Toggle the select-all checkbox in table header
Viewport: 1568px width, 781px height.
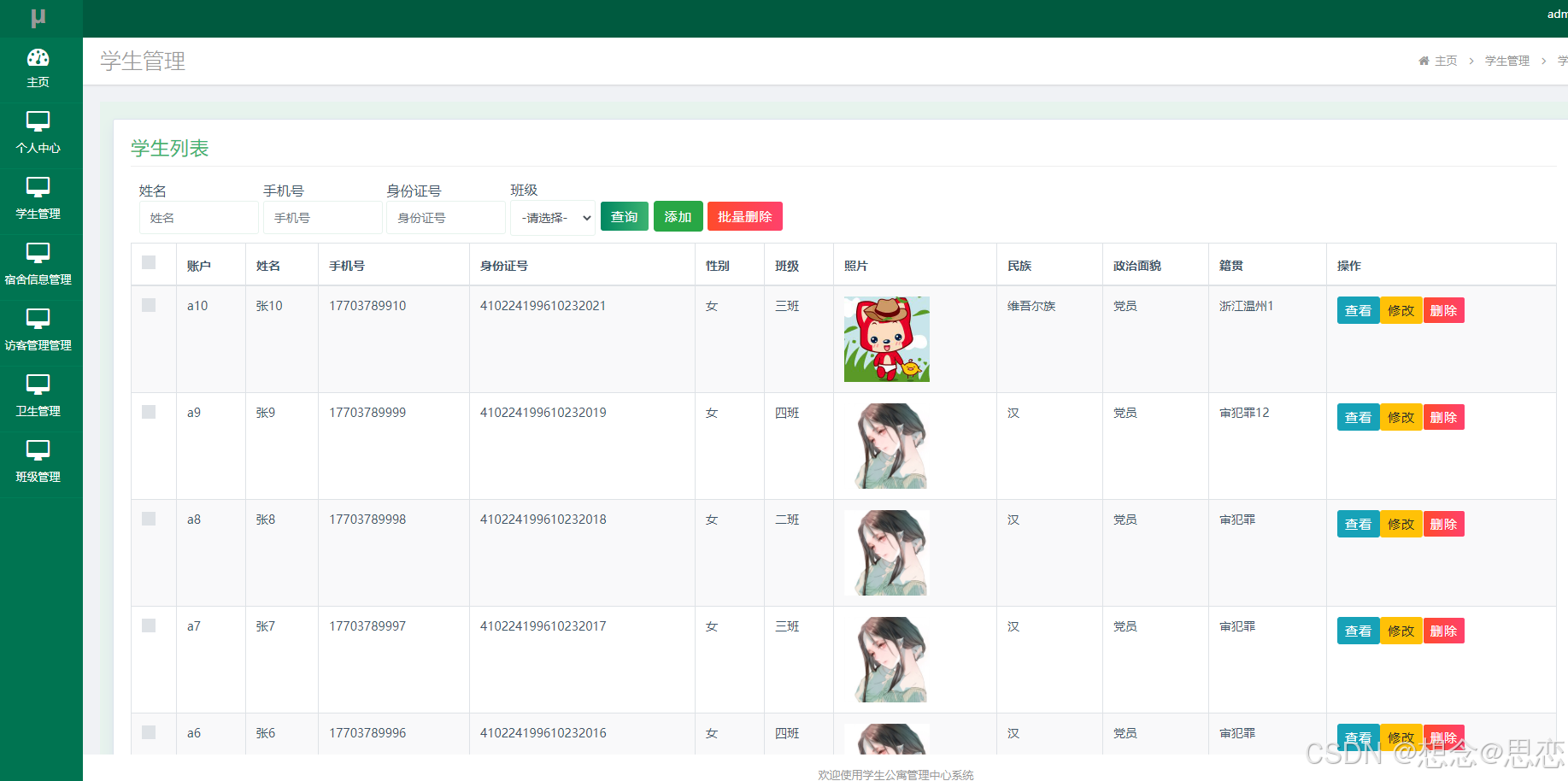[149, 262]
